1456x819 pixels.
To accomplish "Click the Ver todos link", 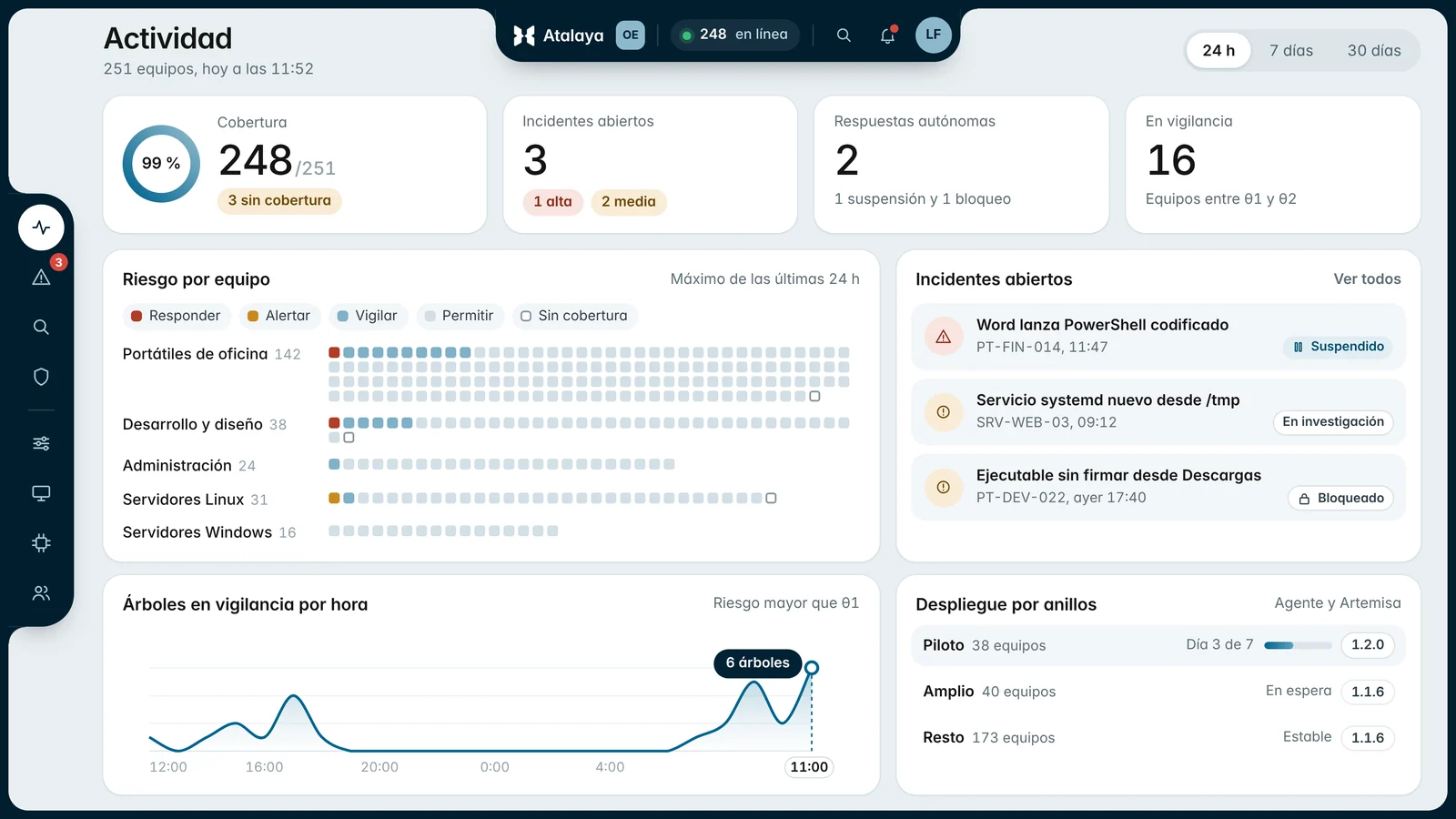I will [x=1367, y=279].
